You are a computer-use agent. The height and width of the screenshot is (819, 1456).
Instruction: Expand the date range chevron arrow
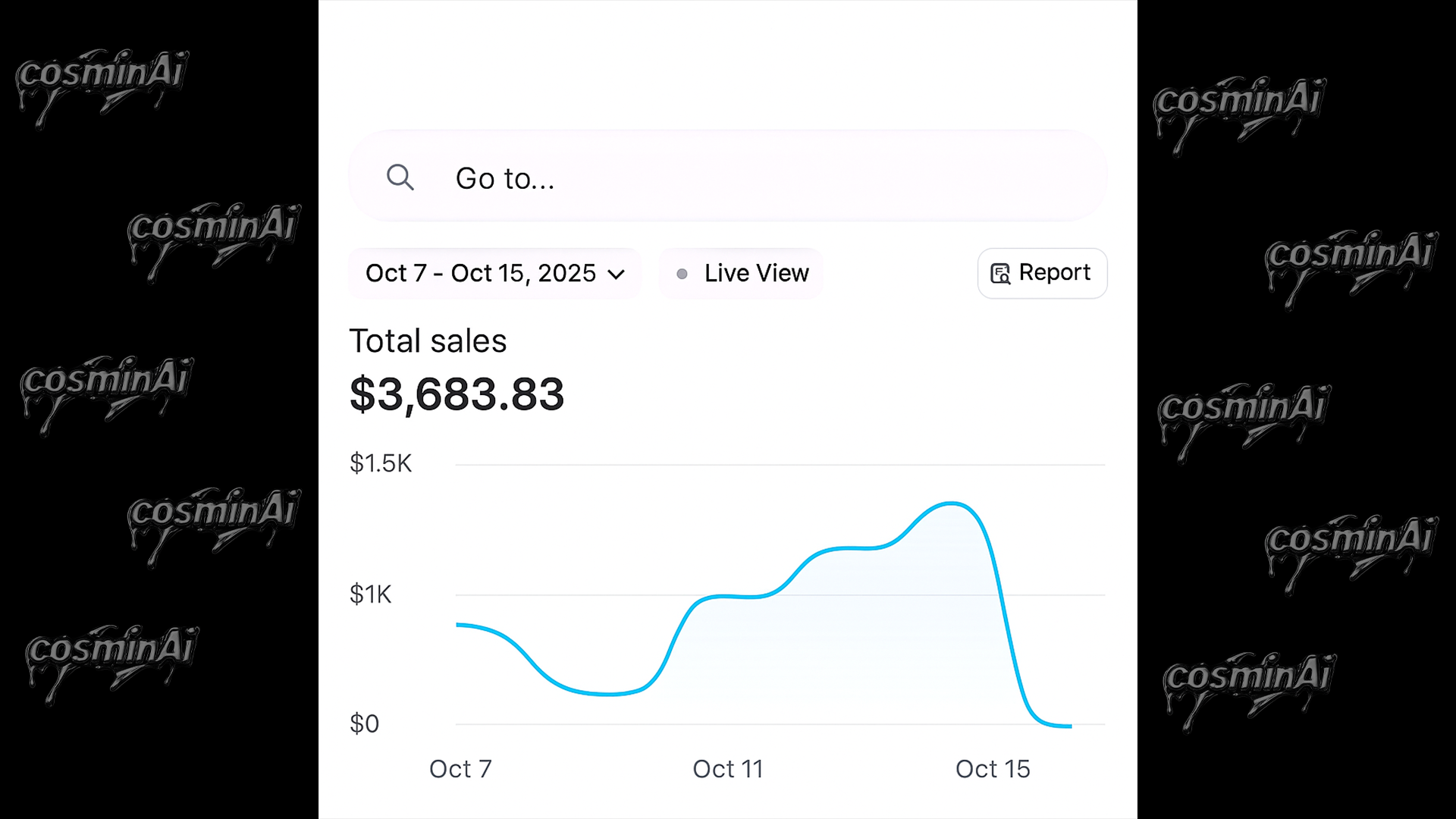click(617, 274)
